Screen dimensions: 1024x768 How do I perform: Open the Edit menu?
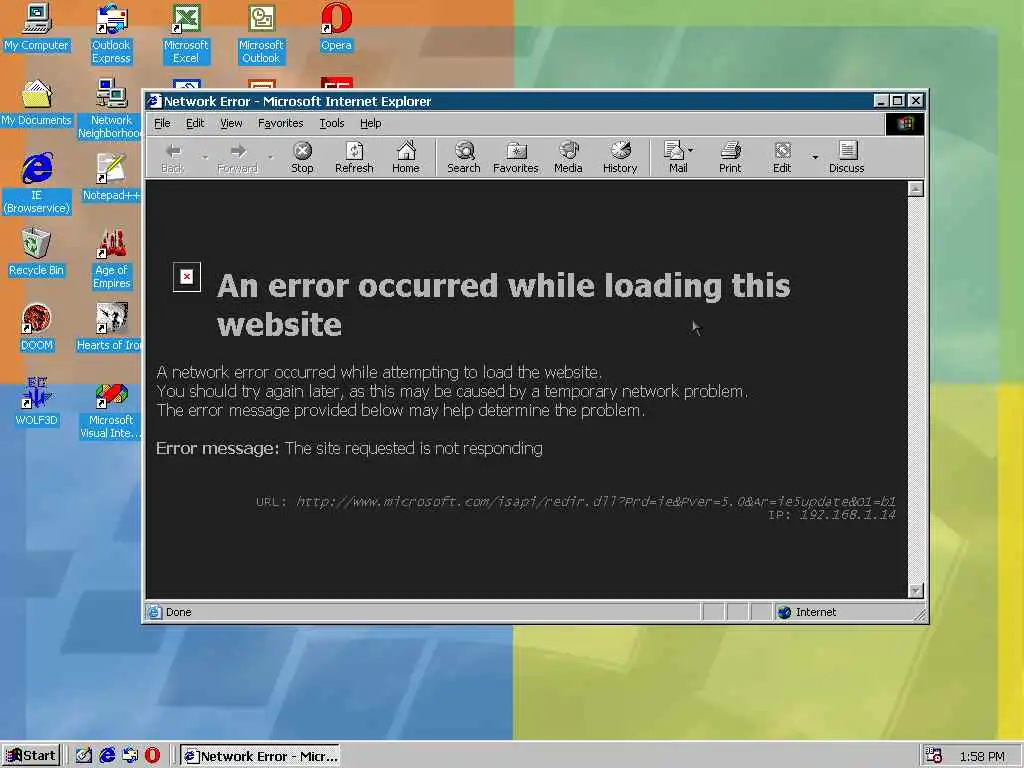point(195,123)
